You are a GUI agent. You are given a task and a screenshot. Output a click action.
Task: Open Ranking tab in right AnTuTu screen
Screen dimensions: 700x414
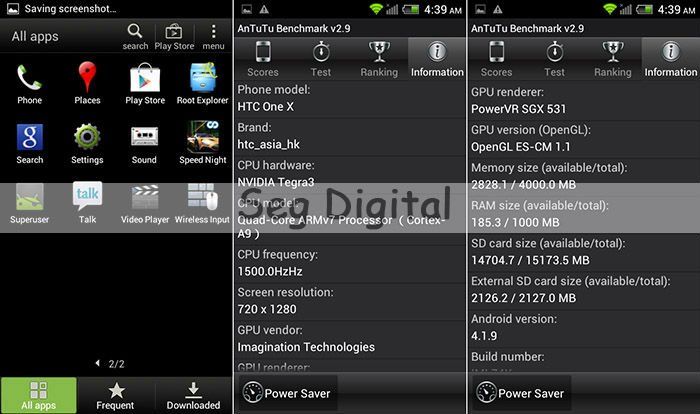(x=612, y=59)
